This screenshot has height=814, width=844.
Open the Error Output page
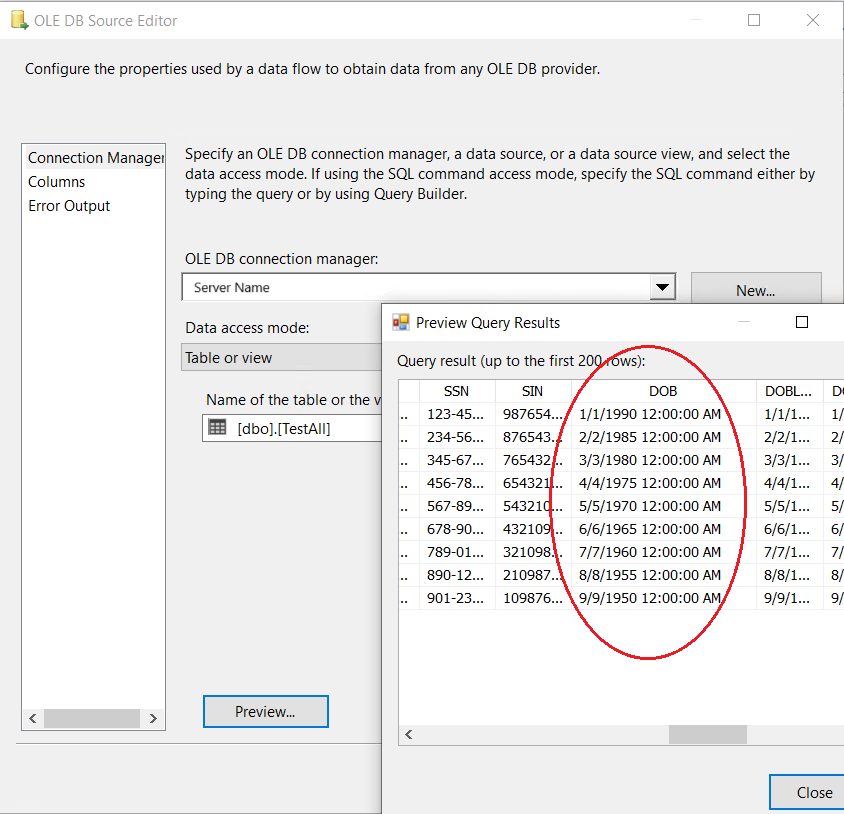(x=69, y=206)
